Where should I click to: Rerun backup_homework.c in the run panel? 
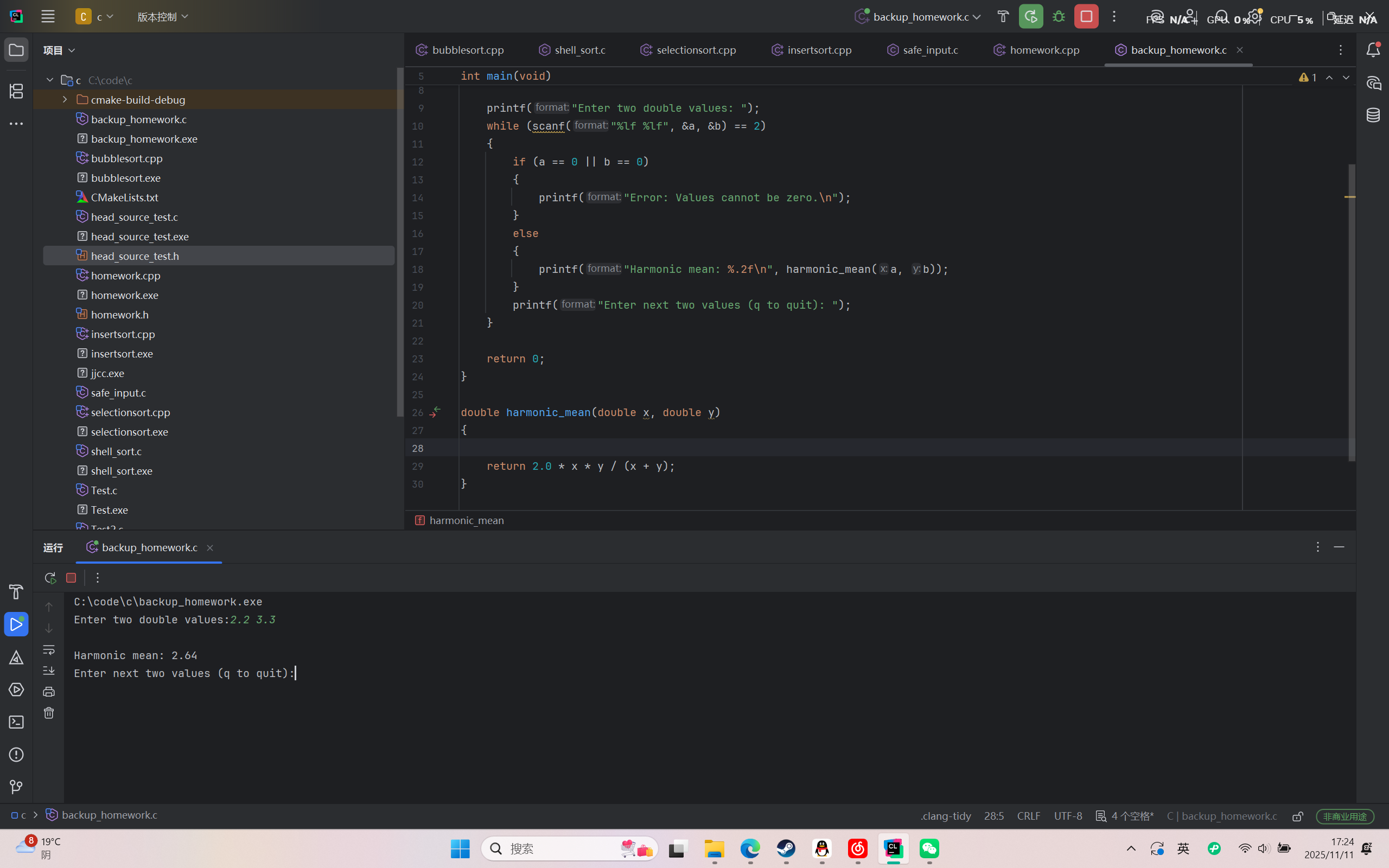click(50, 578)
